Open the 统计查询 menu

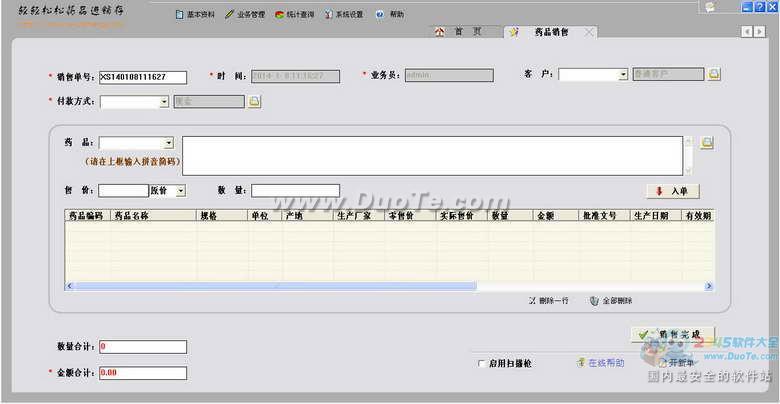(x=294, y=14)
